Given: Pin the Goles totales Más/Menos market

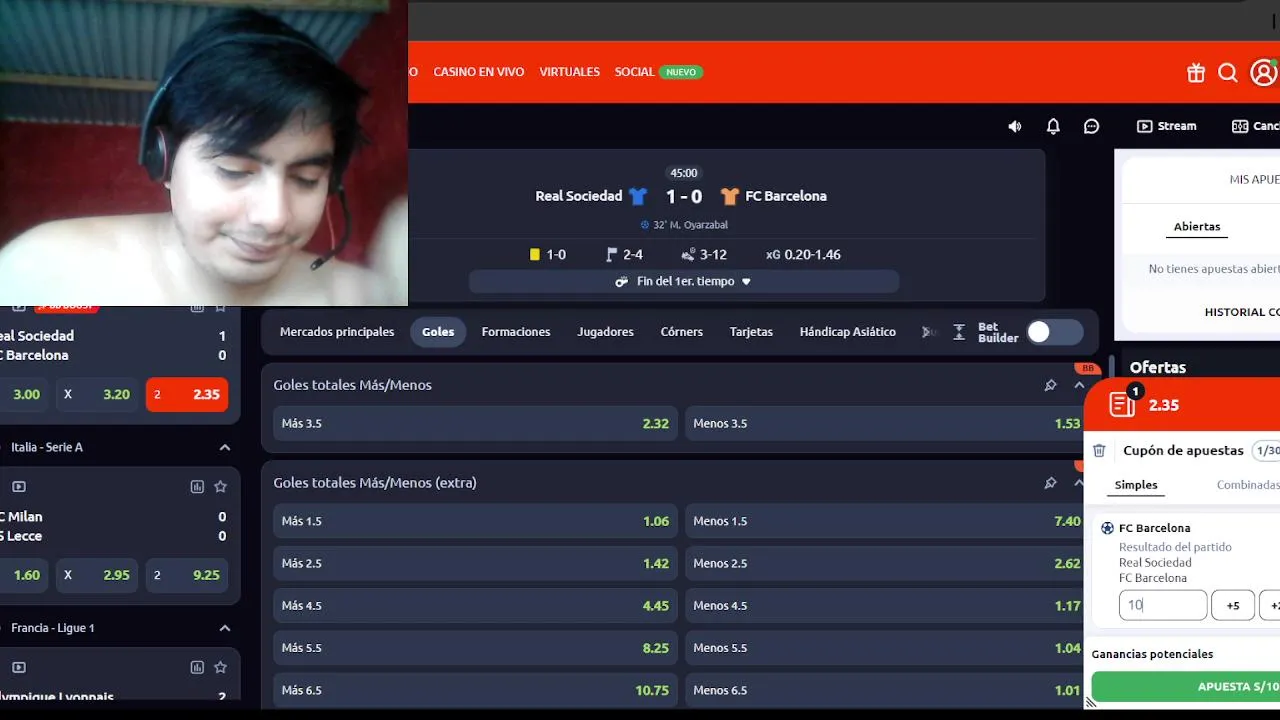Looking at the screenshot, I should (1050, 385).
